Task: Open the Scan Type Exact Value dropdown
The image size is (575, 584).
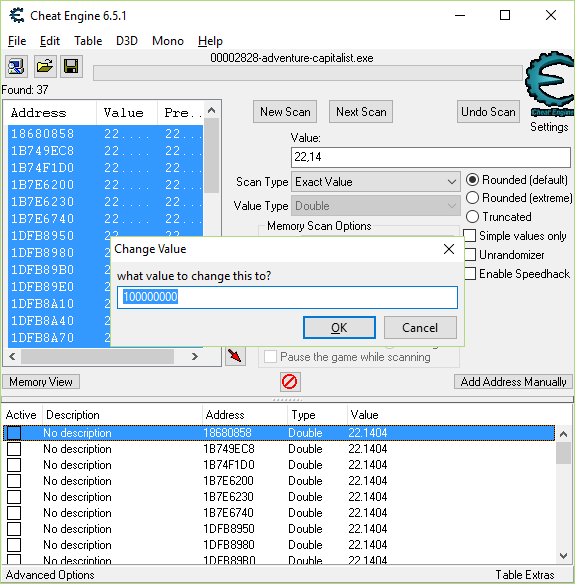Action: click(376, 182)
